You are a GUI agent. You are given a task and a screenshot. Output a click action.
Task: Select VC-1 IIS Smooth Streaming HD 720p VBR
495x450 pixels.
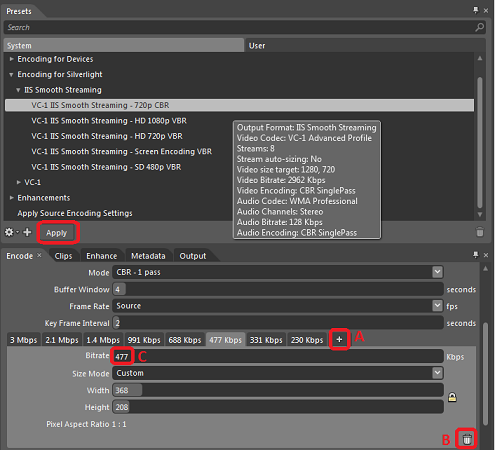[x=107, y=136]
